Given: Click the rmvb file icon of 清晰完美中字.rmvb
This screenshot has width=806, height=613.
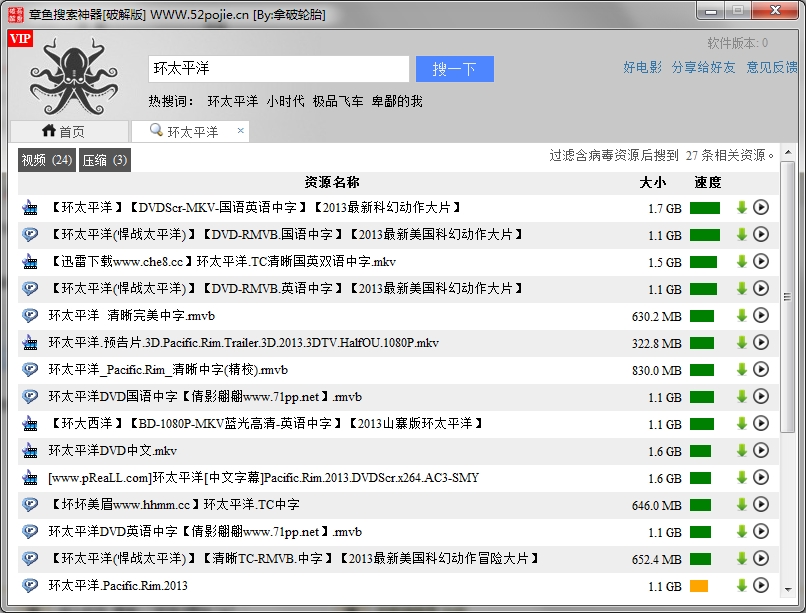Looking at the screenshot, I should tap(30, 315).
